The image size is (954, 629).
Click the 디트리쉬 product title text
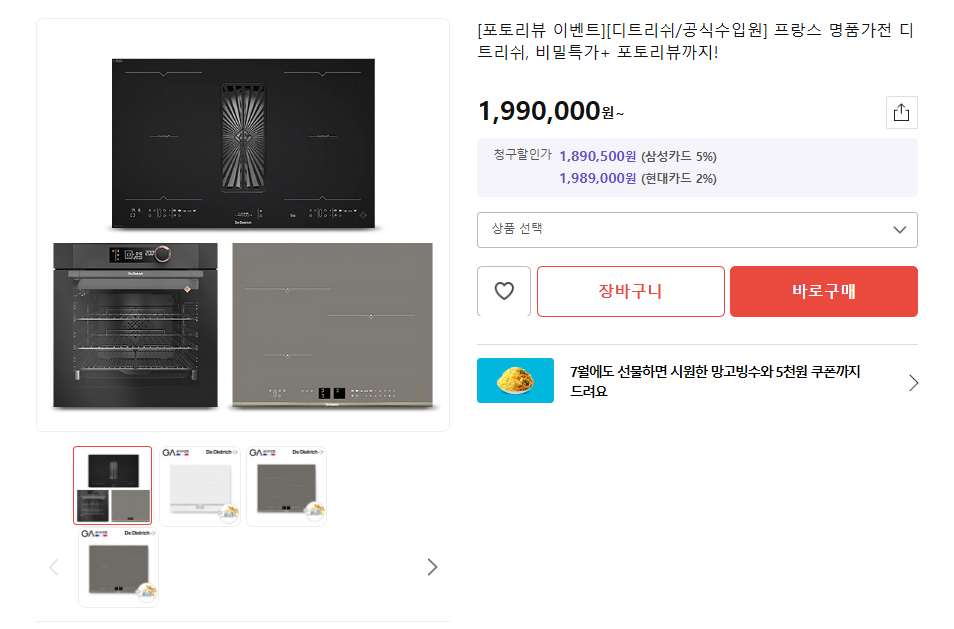pos(696,40)
